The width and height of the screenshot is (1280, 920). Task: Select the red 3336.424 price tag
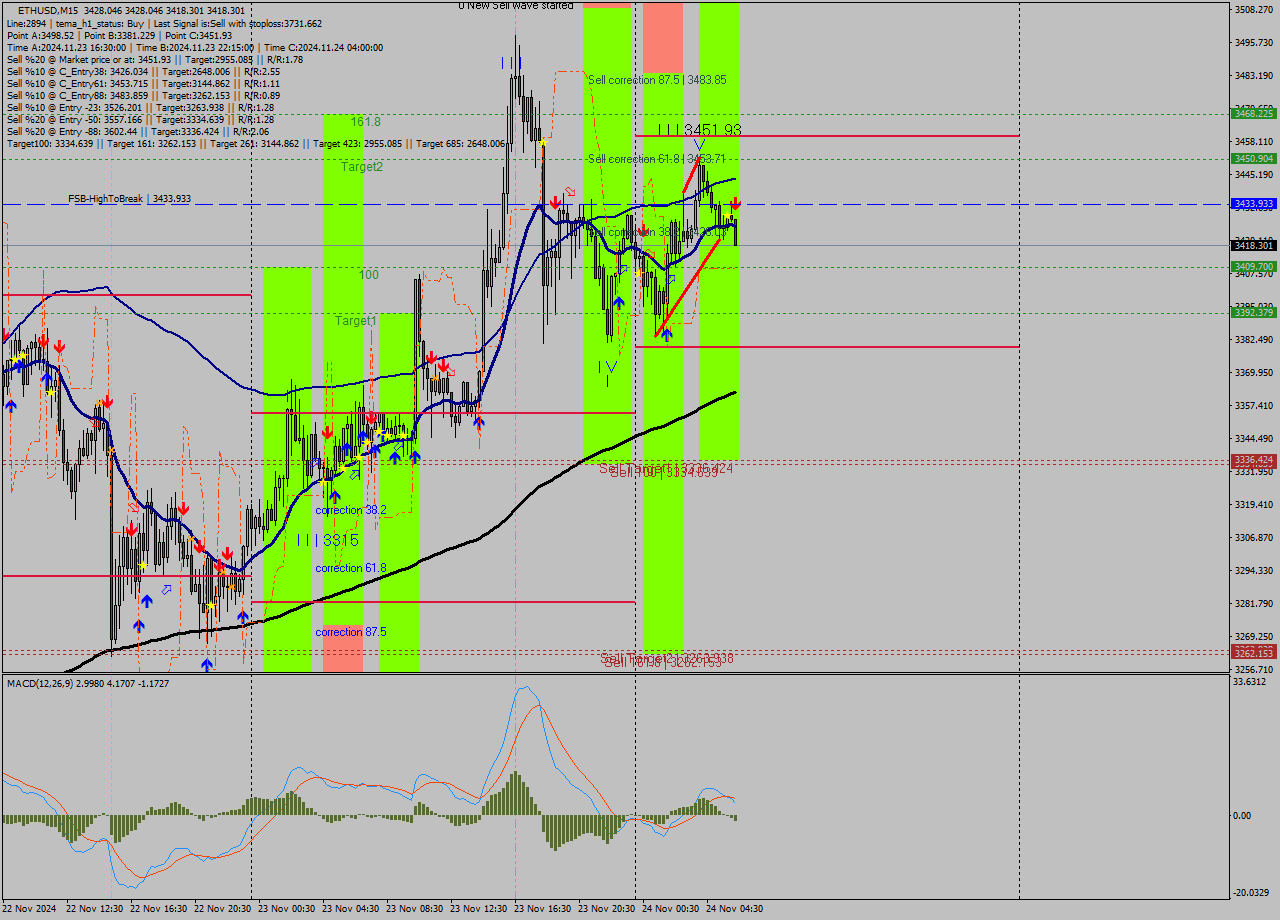(1253, 460)
